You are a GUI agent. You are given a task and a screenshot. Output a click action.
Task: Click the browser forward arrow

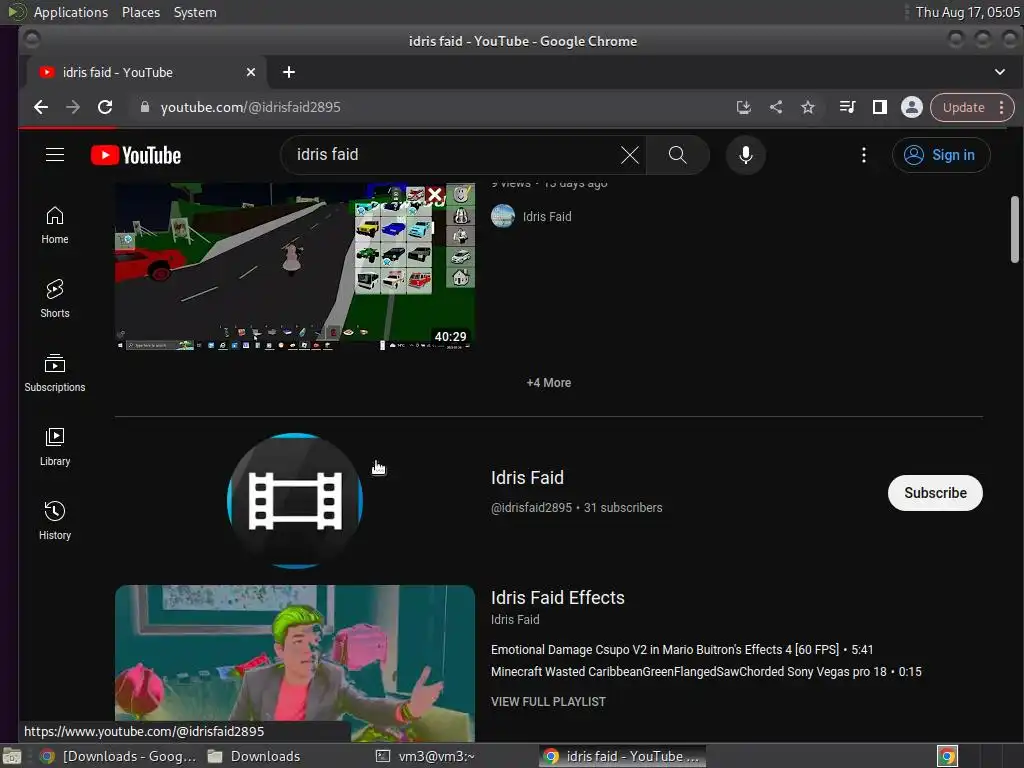(x=73, y=107)
